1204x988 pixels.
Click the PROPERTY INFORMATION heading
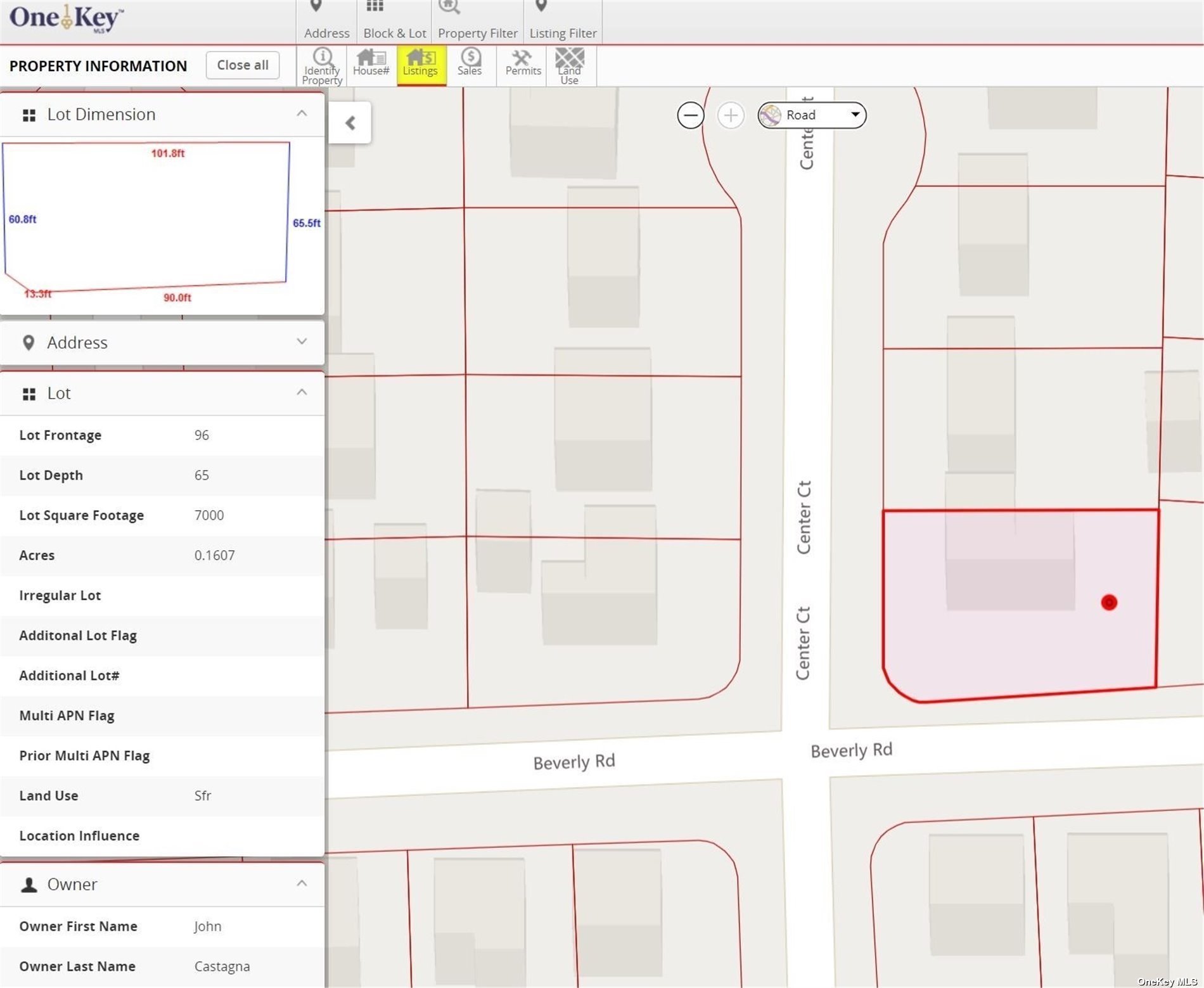(98, 66)
